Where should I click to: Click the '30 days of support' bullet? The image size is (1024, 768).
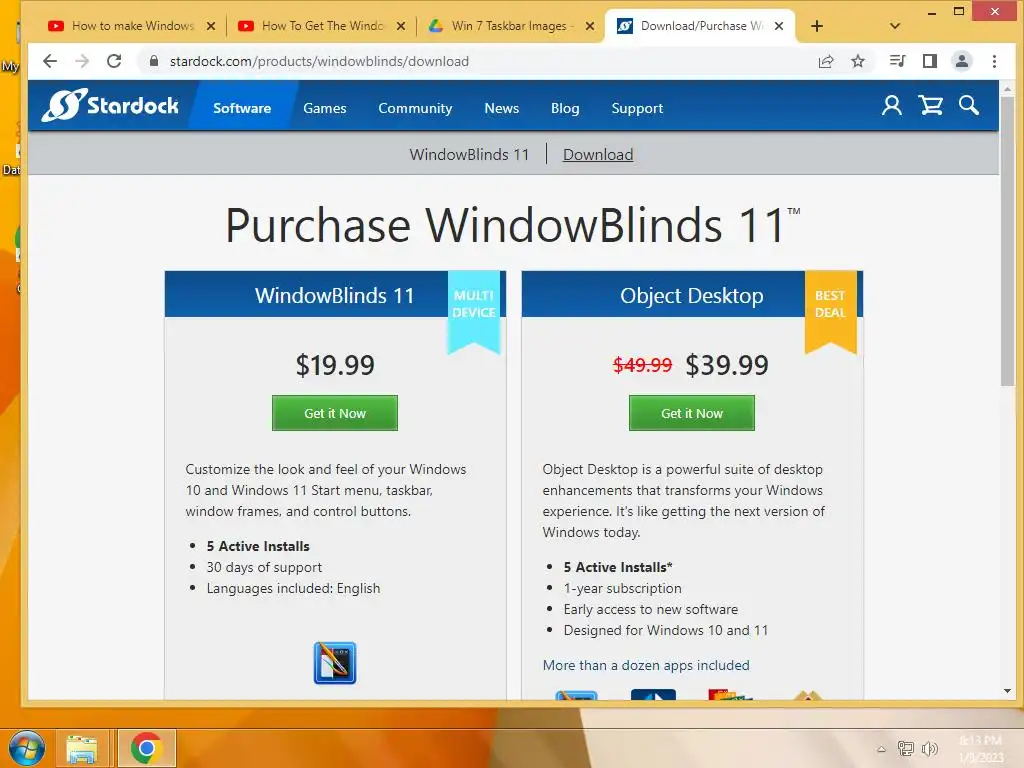(x=264, y=568)
